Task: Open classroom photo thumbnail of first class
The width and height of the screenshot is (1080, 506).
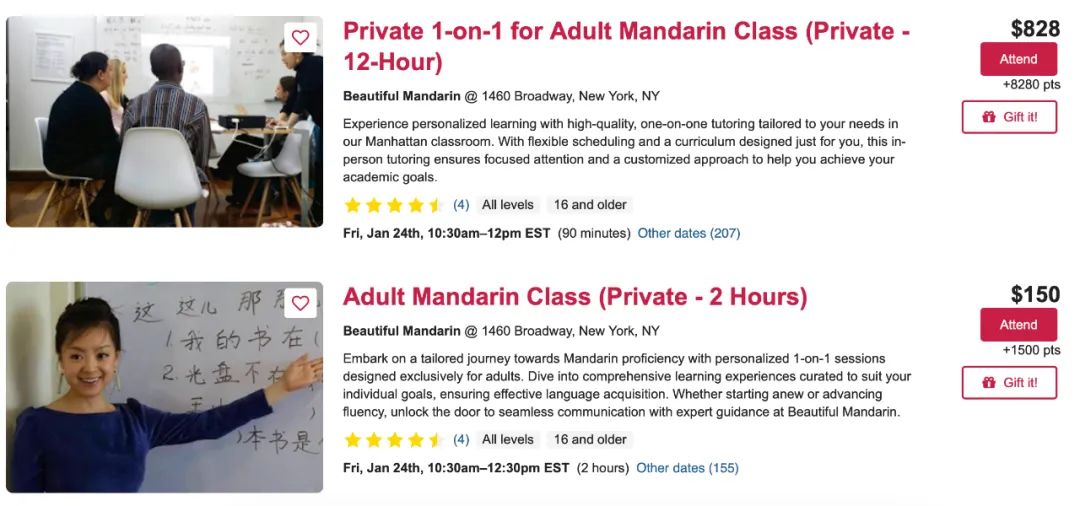Action: pos(165,122)
